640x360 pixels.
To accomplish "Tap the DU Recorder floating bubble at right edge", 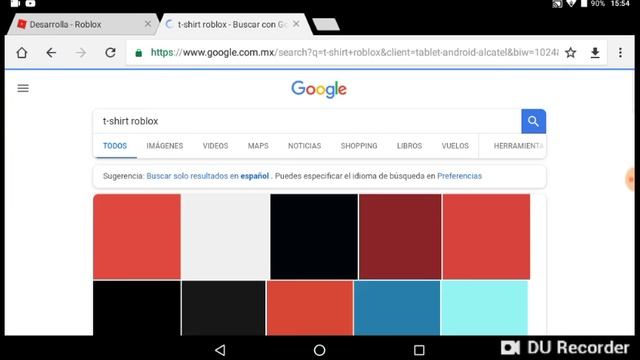I will (x=632, y=179).
